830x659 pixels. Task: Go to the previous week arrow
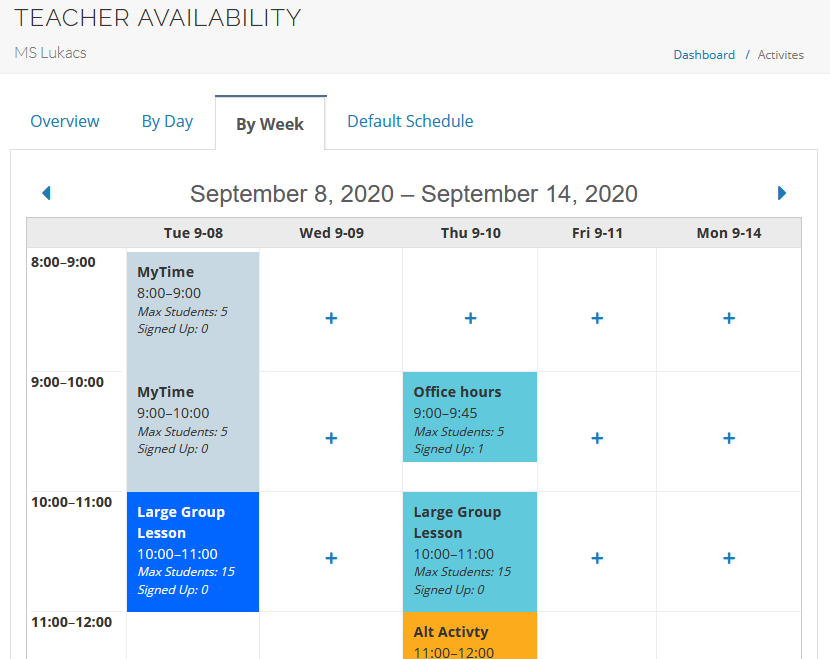(46, 193)
